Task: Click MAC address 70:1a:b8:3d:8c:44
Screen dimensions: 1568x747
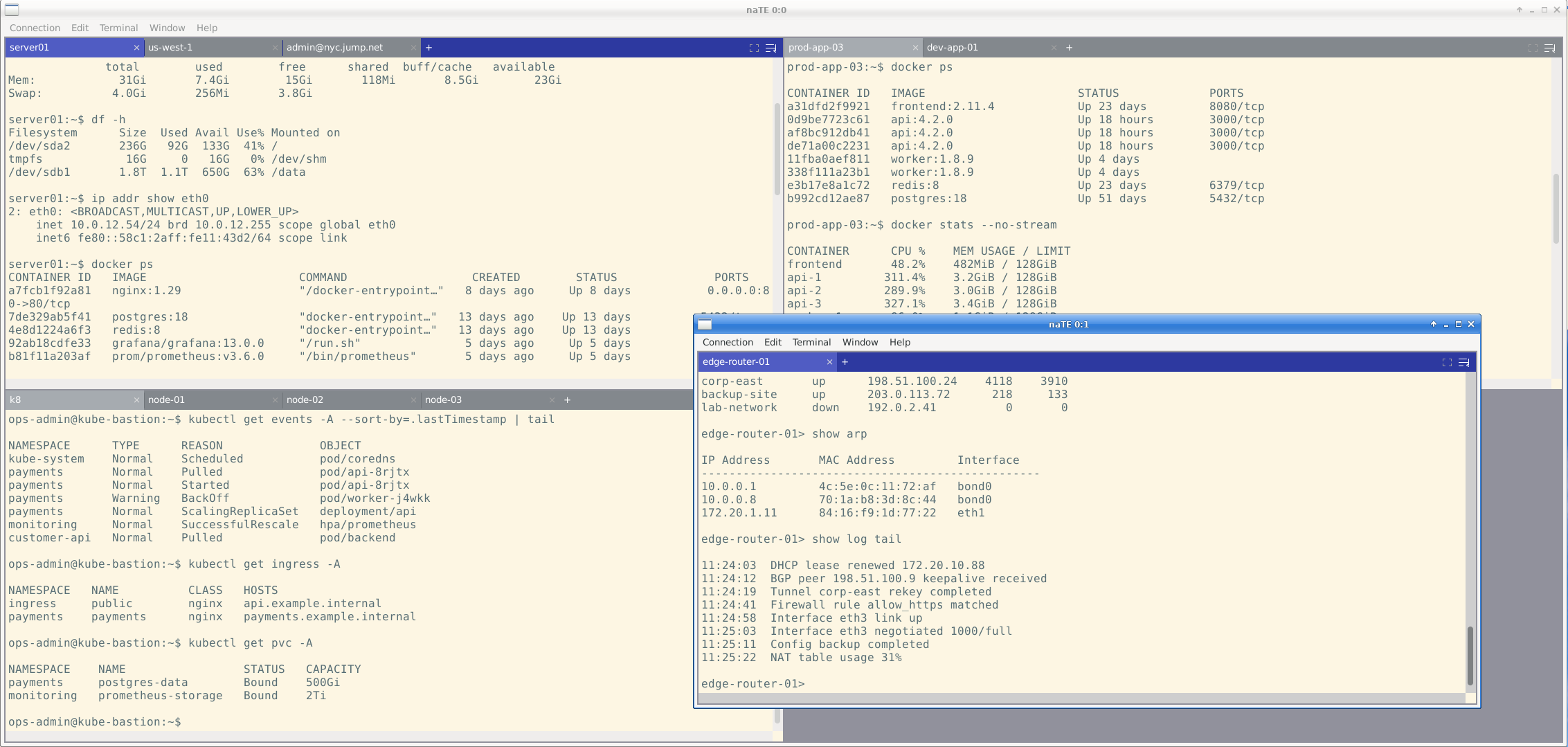Action: pyautogui.click(x=877, y=500)
